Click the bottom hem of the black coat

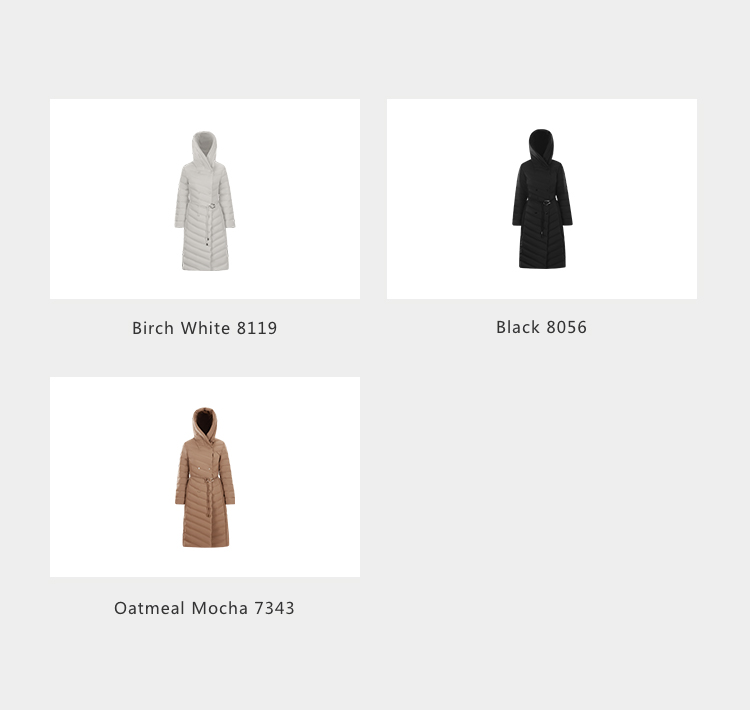click(x=542, y=264)
